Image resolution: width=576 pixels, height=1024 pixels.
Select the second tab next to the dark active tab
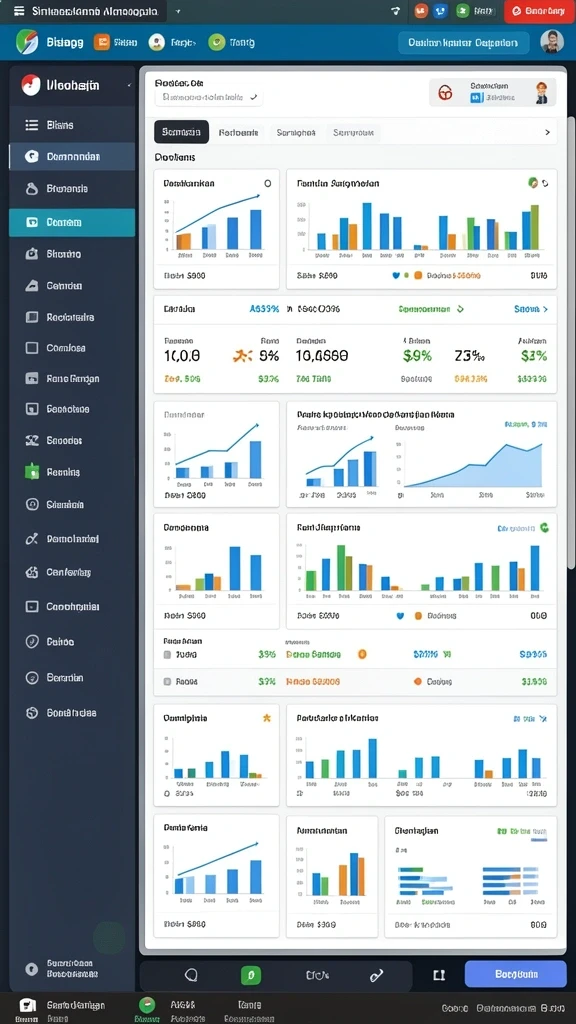click(x=238, y=132)
